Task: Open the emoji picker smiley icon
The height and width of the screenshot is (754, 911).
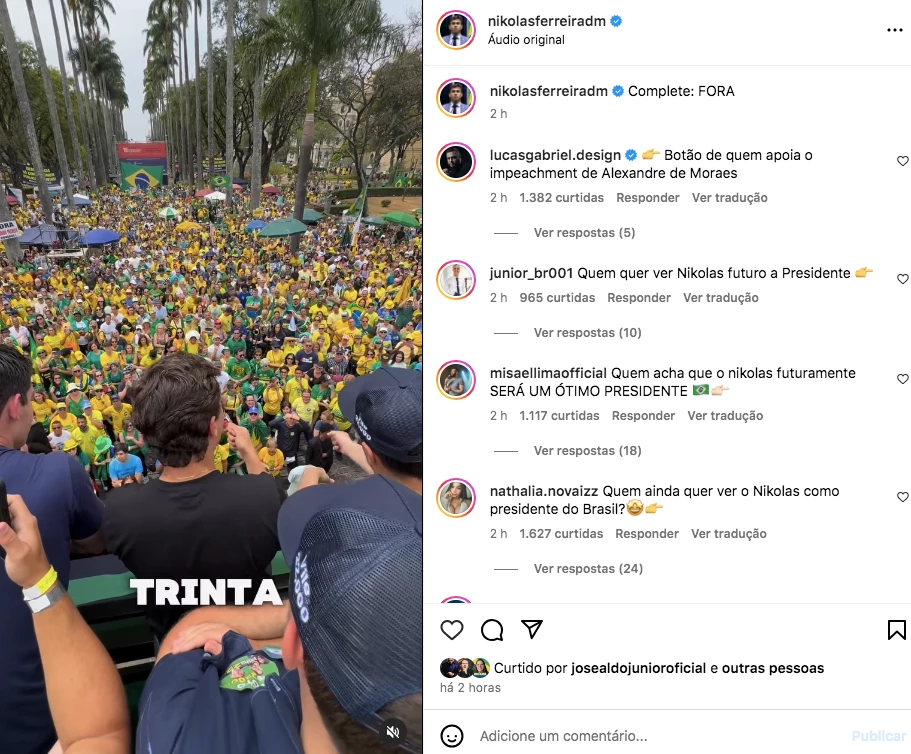Action: coord(451,736)
